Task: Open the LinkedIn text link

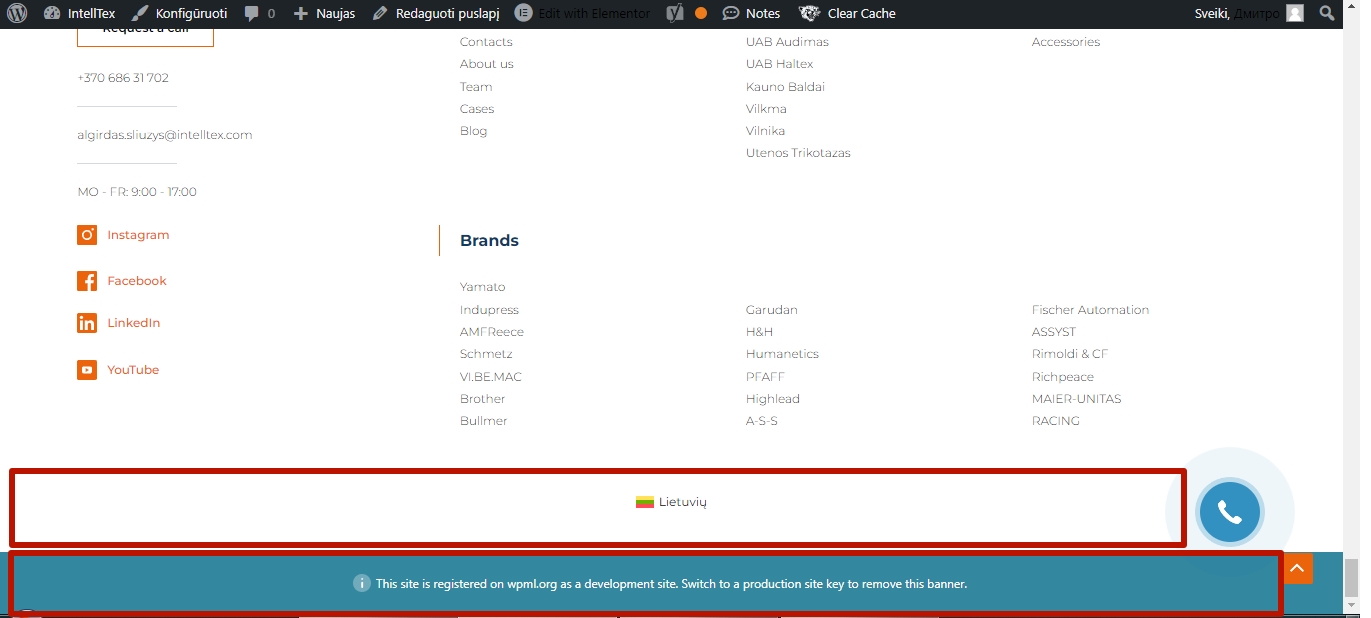Action: tap(134, 323)
